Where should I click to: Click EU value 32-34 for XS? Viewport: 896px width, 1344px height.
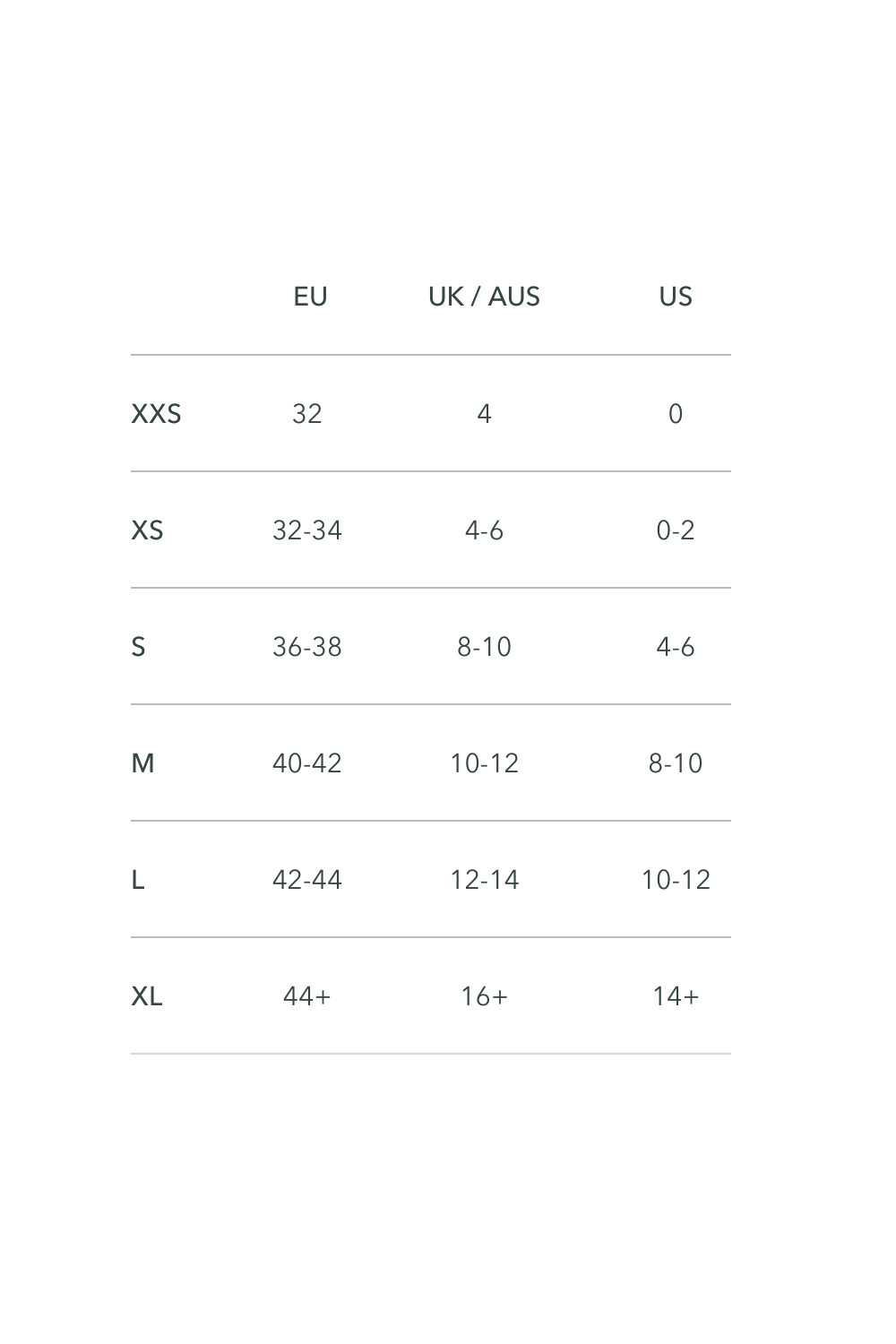tap(306, 530)
